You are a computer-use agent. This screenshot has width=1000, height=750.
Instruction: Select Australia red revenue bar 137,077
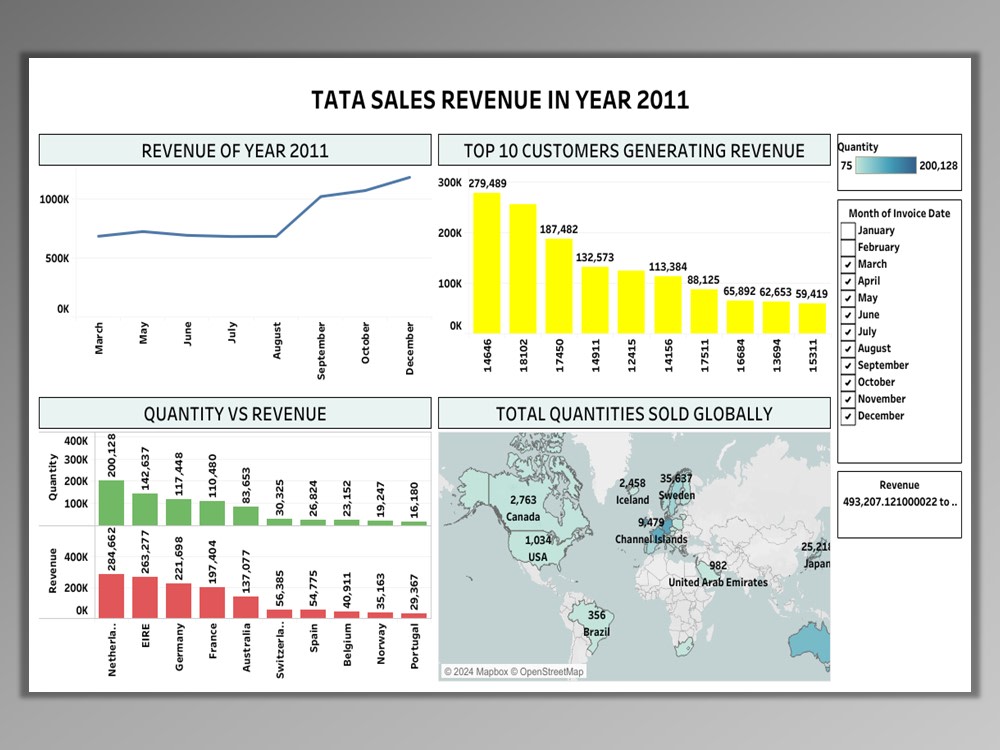(x=246, y=607)
